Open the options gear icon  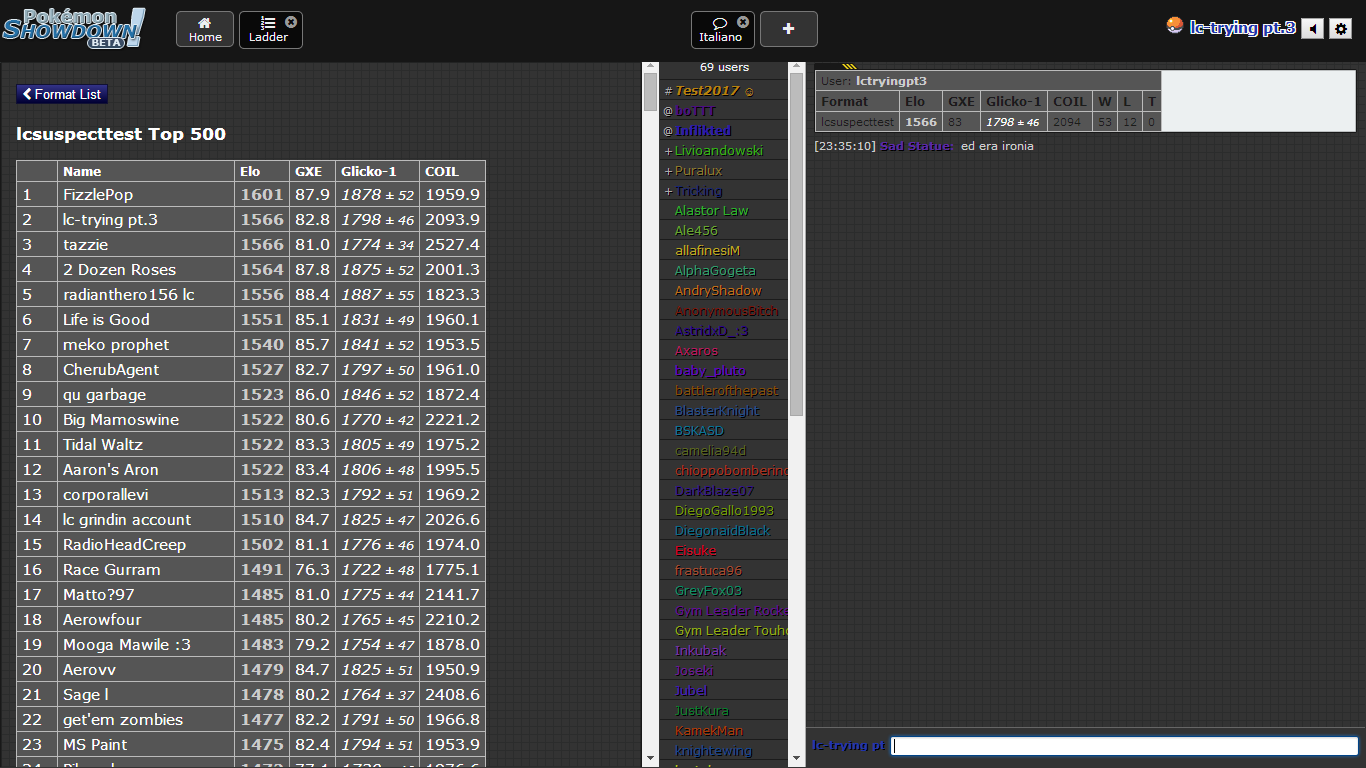(x=1341, y=29)
